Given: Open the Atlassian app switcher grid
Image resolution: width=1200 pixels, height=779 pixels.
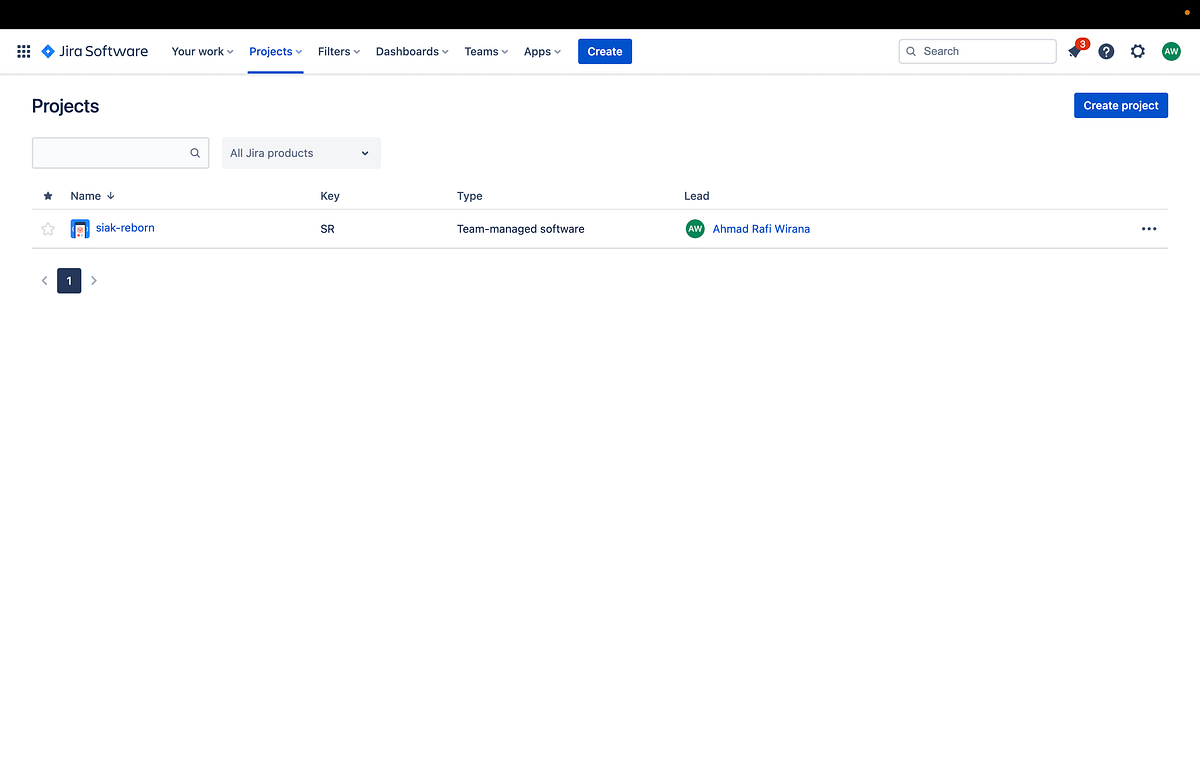Looking at the screenshot, I should [23, 51].
